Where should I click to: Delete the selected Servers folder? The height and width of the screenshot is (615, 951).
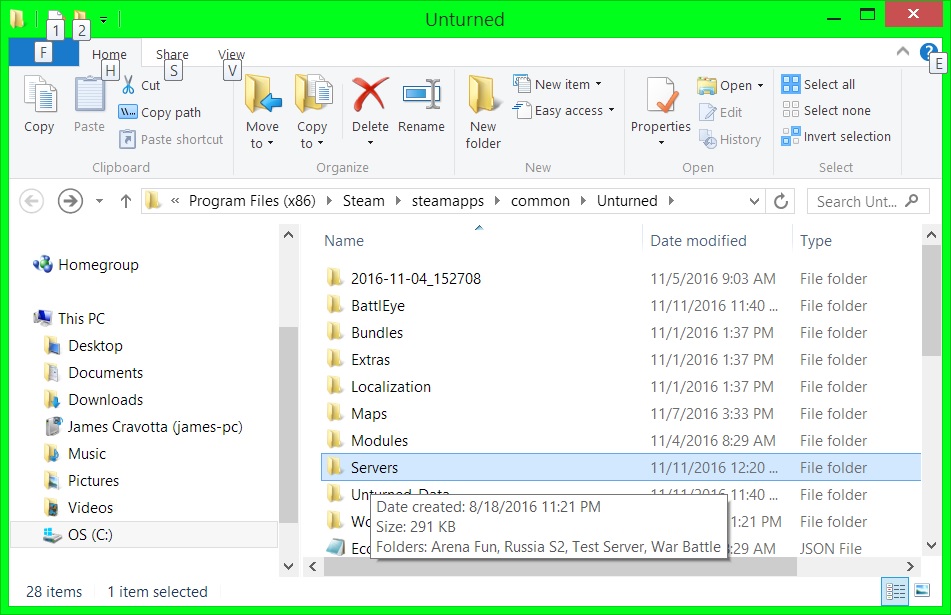coord(370,112)
